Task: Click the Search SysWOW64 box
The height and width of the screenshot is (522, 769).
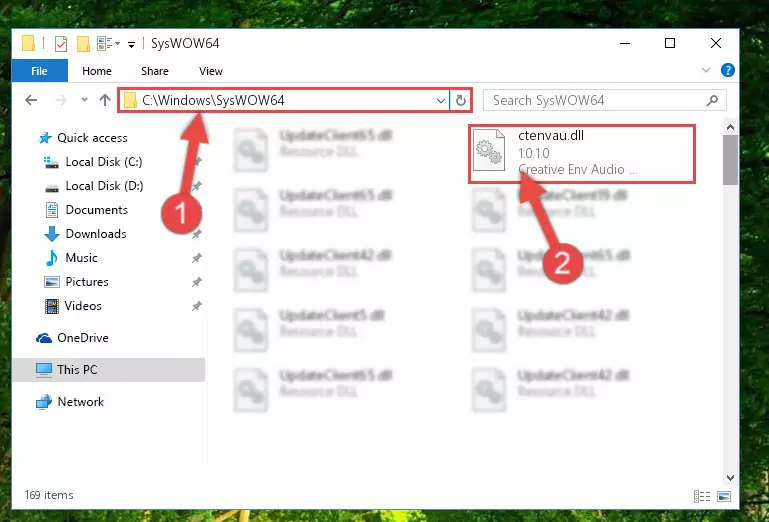Action: (605, 101)
